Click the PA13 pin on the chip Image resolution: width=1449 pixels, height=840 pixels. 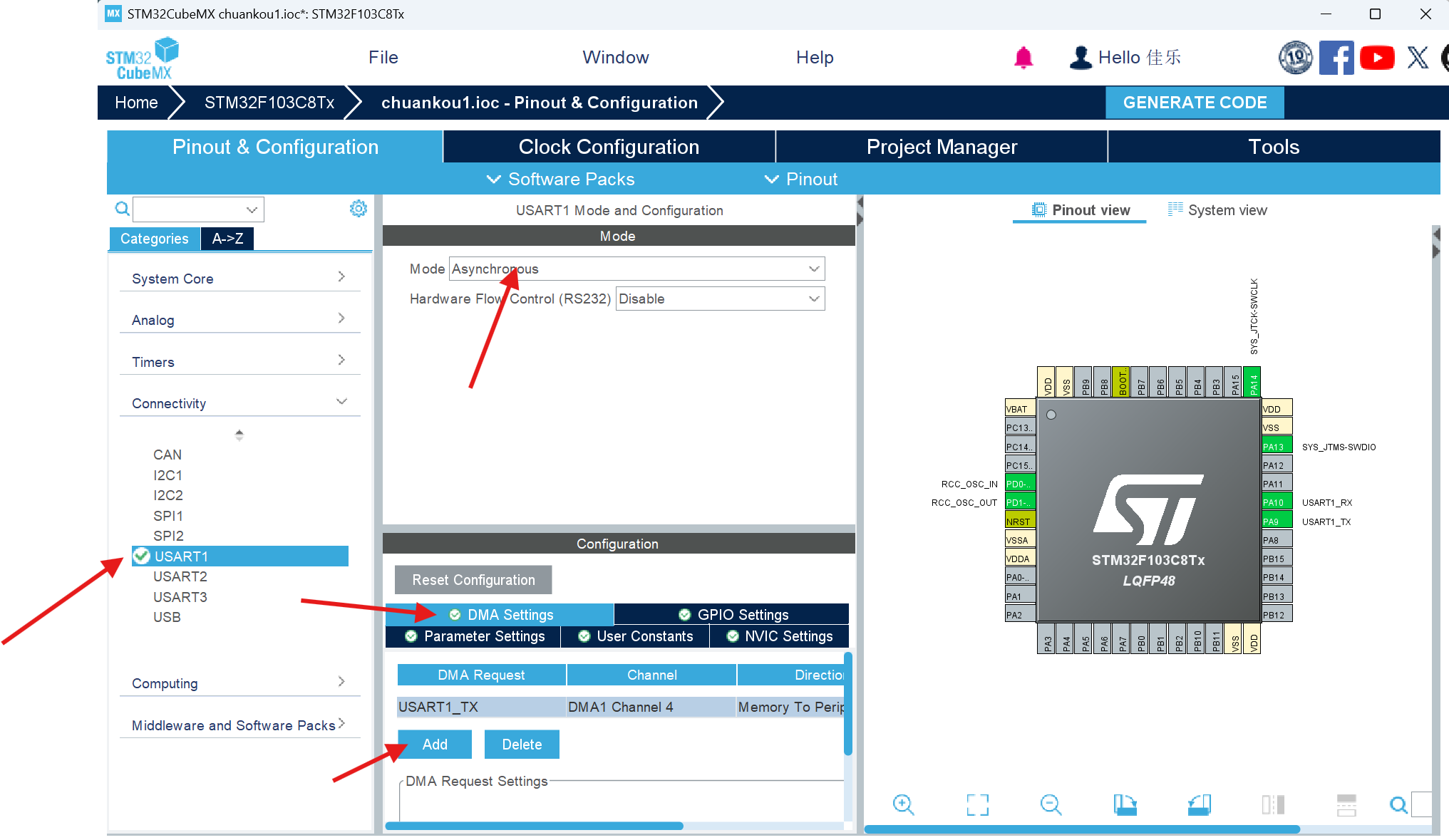1277,447
